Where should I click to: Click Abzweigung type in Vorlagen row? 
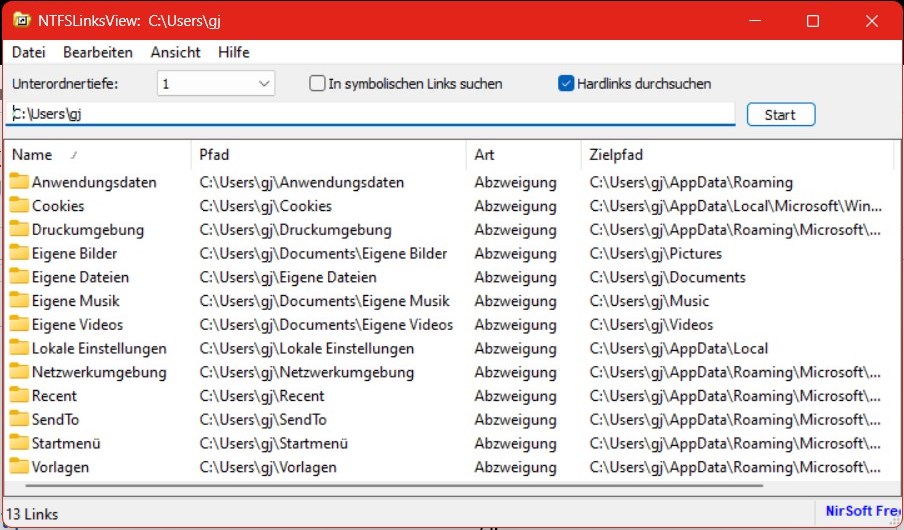tap(515, 467)
